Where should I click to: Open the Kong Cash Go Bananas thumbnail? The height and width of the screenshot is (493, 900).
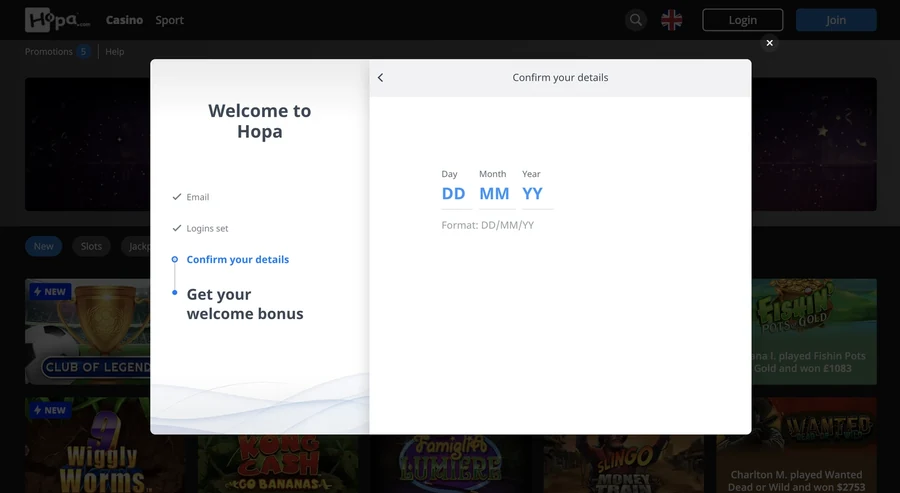coord(278,464)
